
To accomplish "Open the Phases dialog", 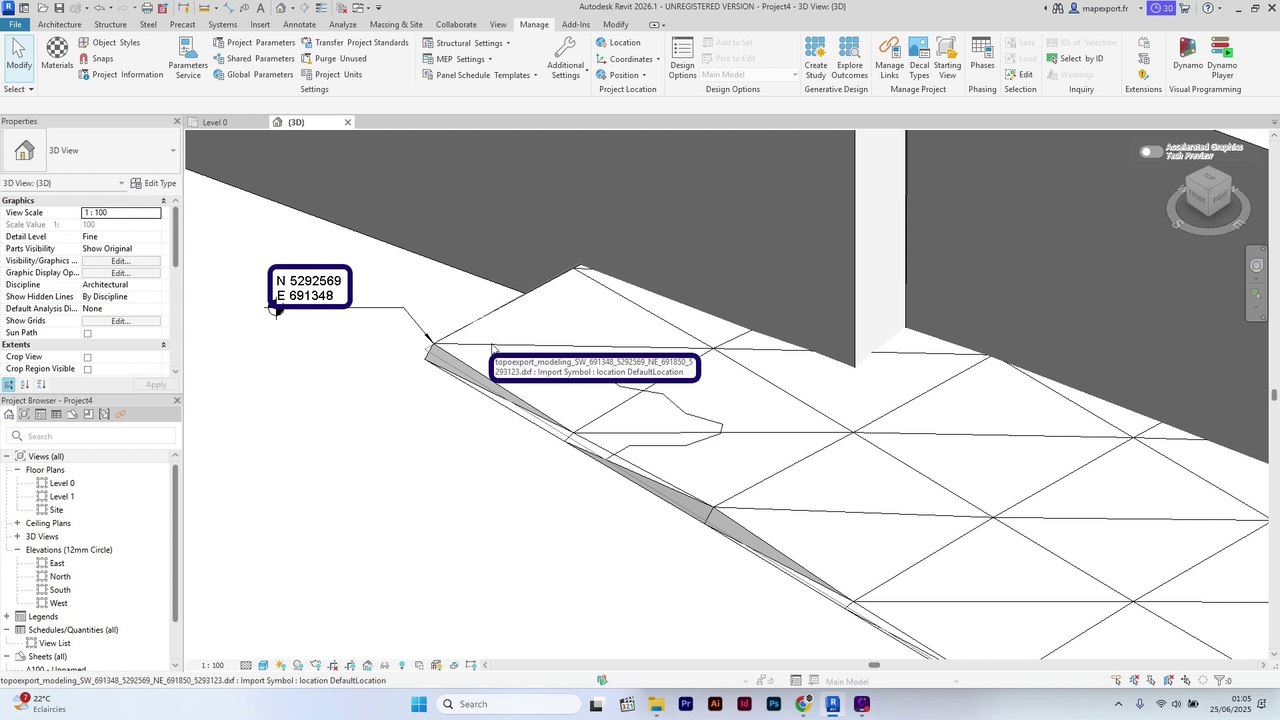I will coord(982,54).
